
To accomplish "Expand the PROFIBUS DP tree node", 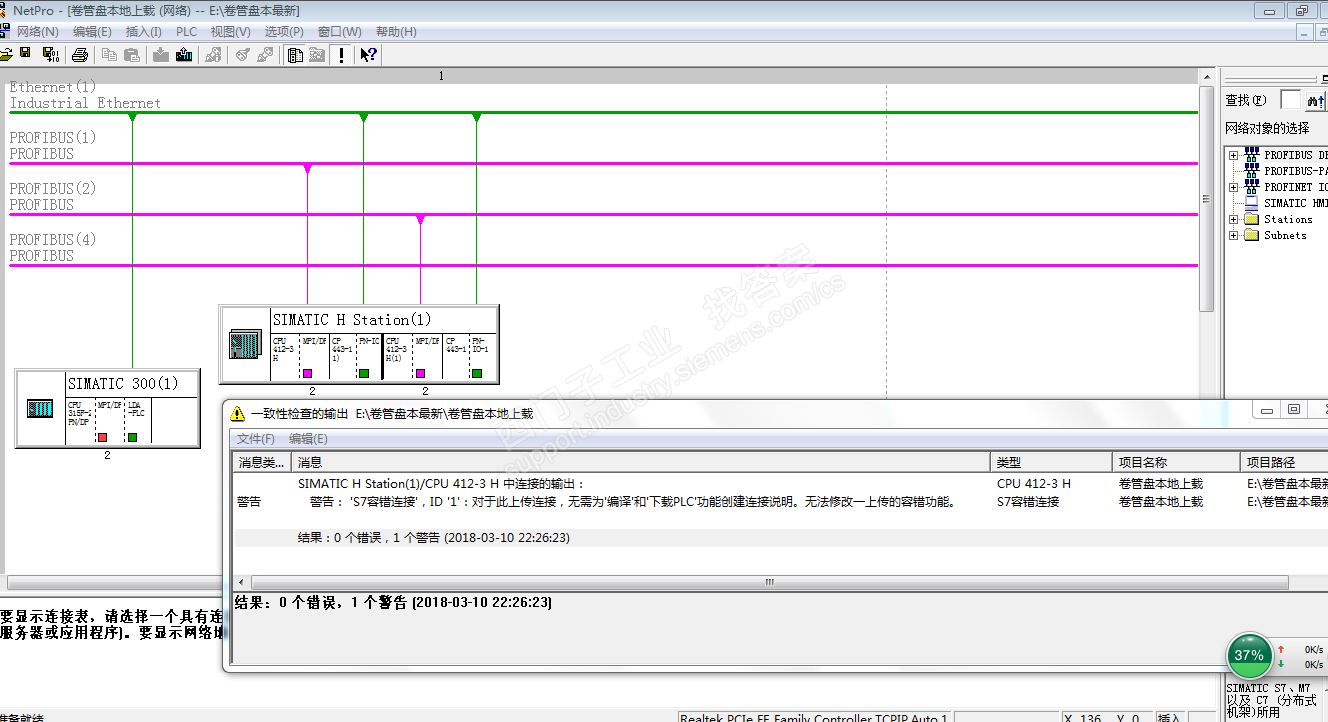I will coord(1234,155).
